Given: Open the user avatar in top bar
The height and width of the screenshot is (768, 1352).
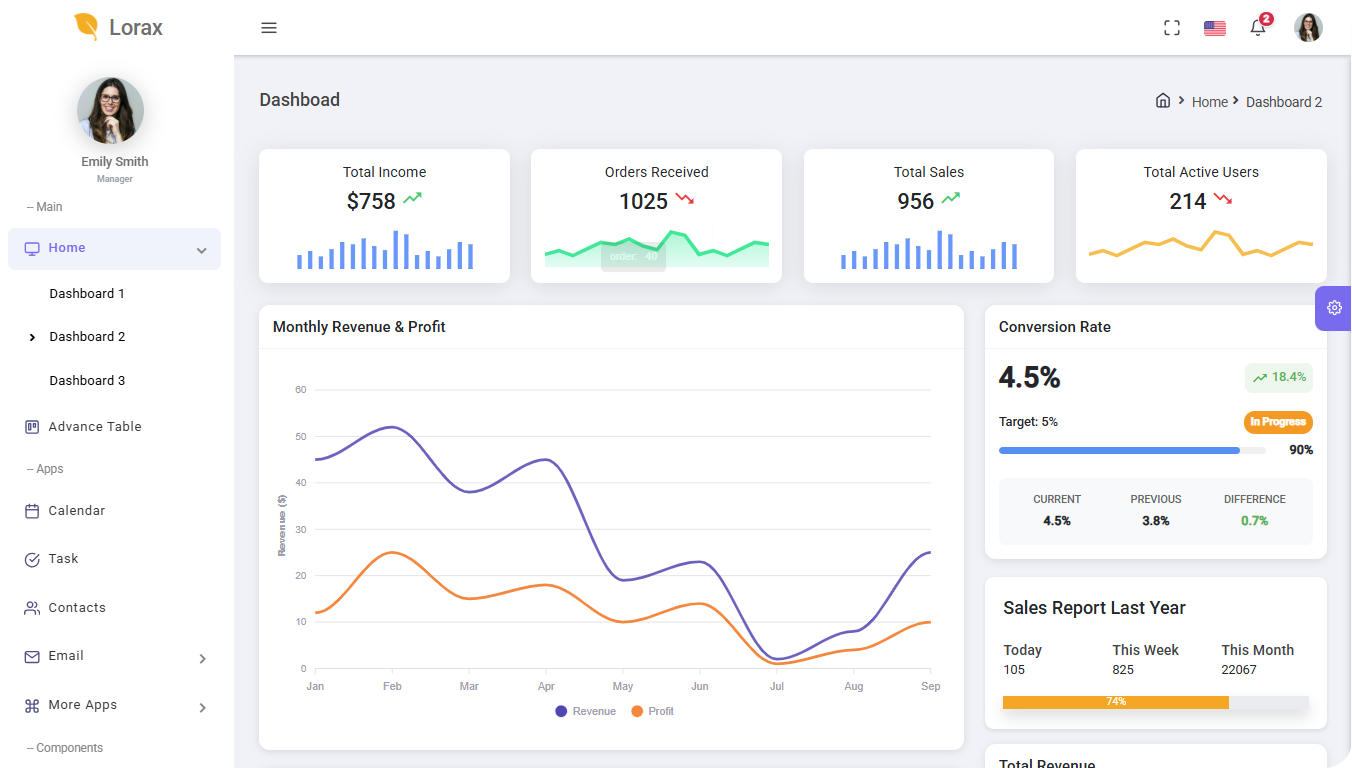Looking at the screenshot, I should coord(1308,28).
